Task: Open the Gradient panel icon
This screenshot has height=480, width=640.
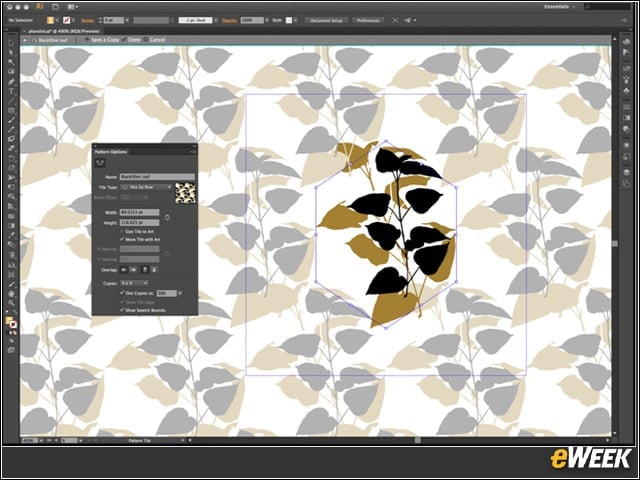Action: pos(627,118)
